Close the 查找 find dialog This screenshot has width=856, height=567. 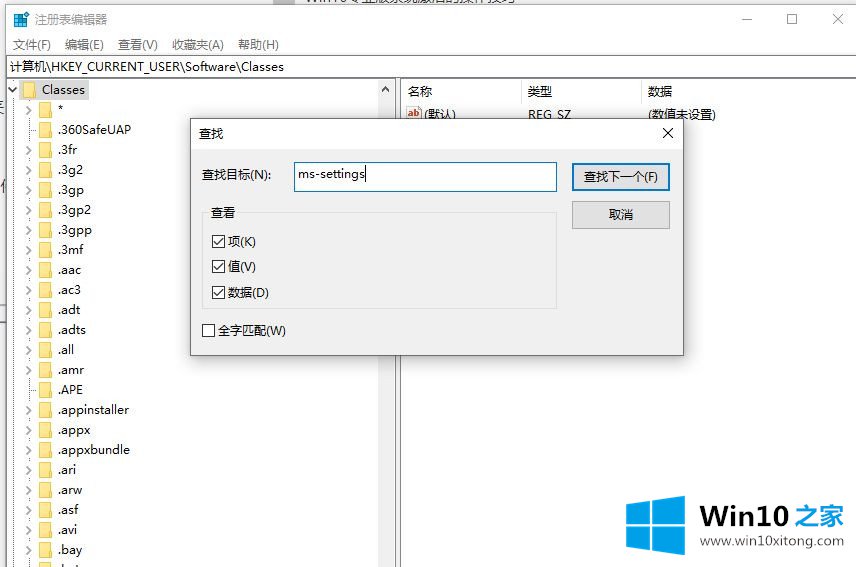668,133
